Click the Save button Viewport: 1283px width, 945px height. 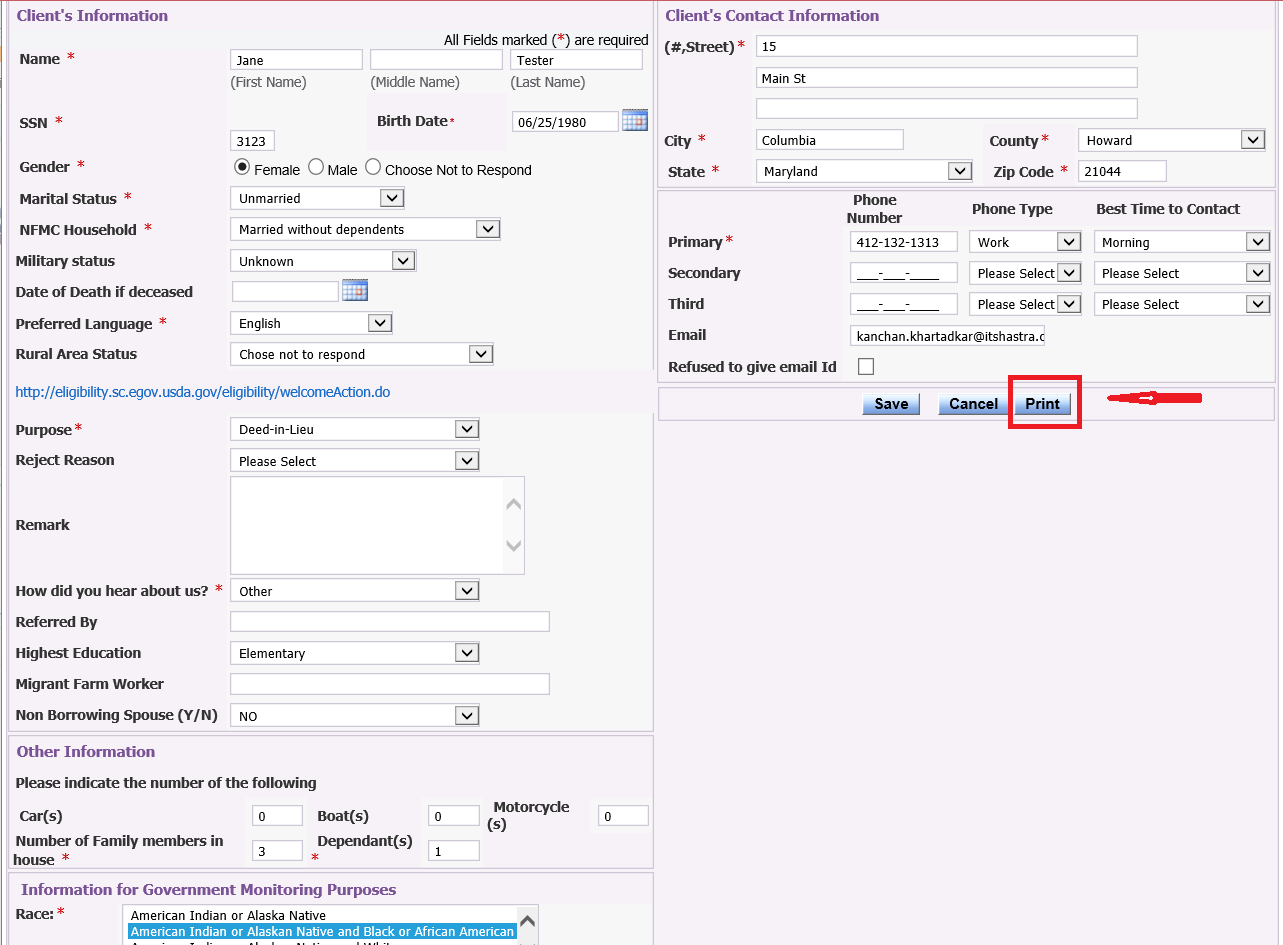tap(891, 404)
